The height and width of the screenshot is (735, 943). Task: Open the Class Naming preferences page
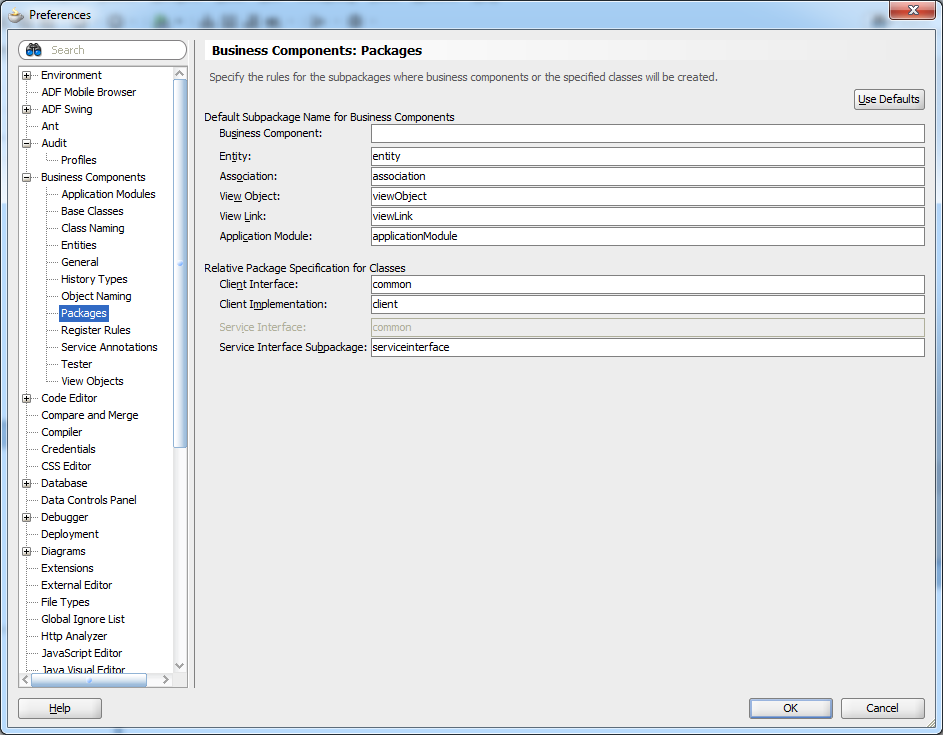click(x=90, y=227)
